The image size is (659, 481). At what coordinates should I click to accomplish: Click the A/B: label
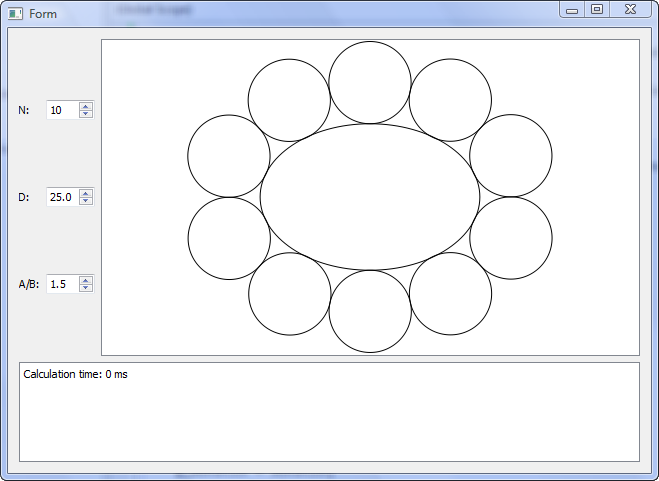click(x=28, y=284)
